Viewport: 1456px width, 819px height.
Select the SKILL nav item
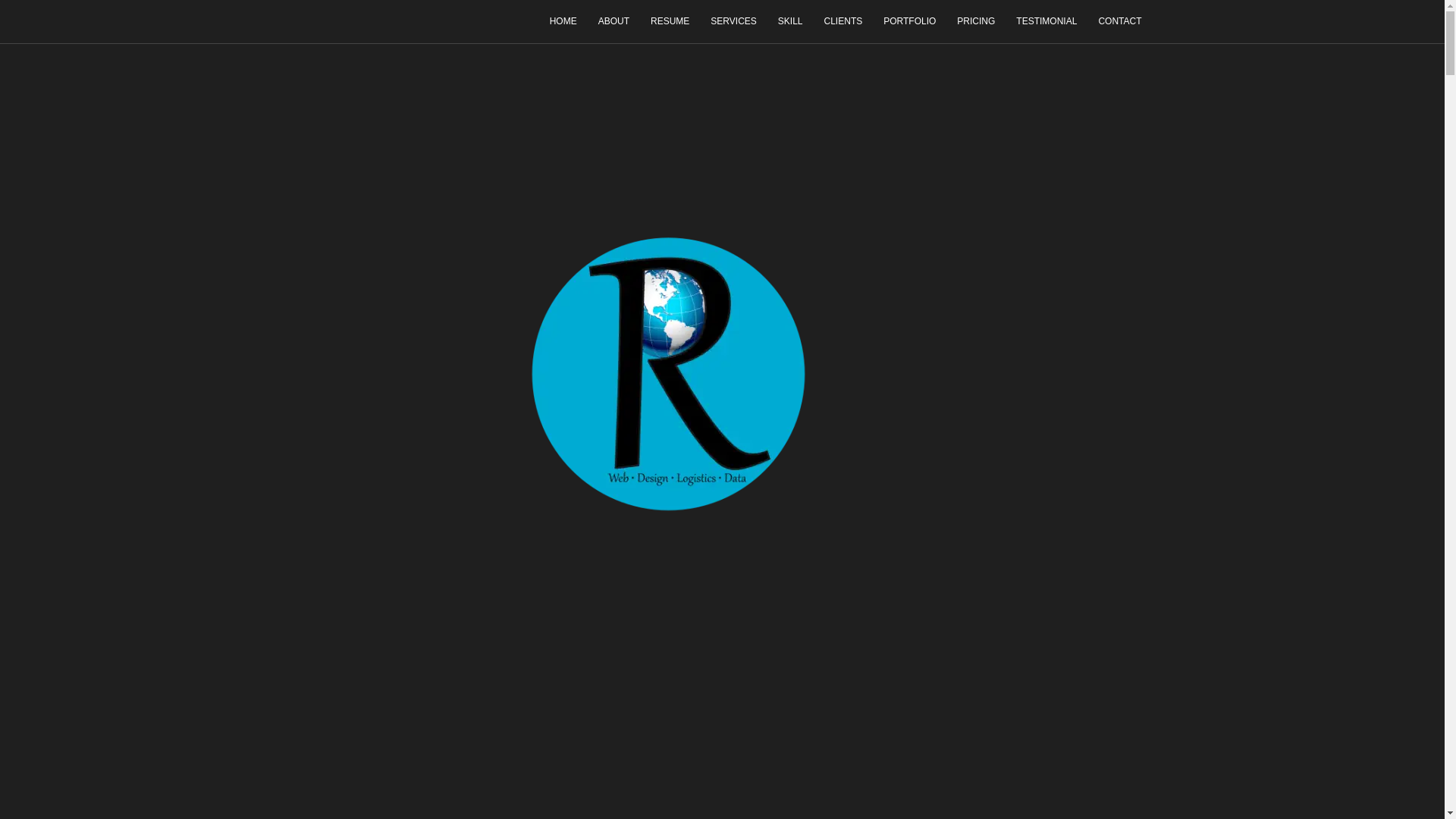789,21
